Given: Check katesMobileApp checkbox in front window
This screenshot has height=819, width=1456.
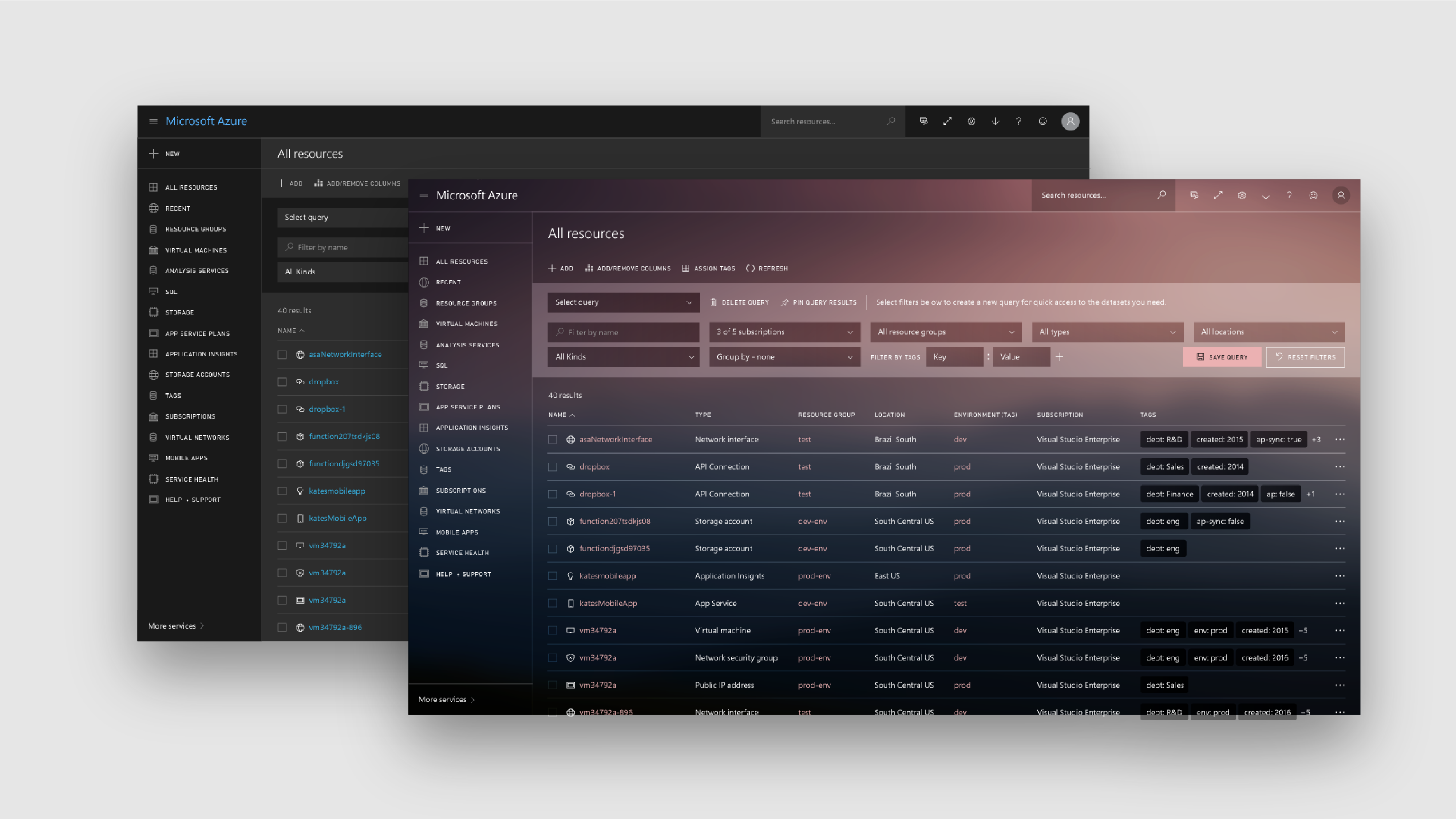Looking at the screenshot, I should point(553,603).
